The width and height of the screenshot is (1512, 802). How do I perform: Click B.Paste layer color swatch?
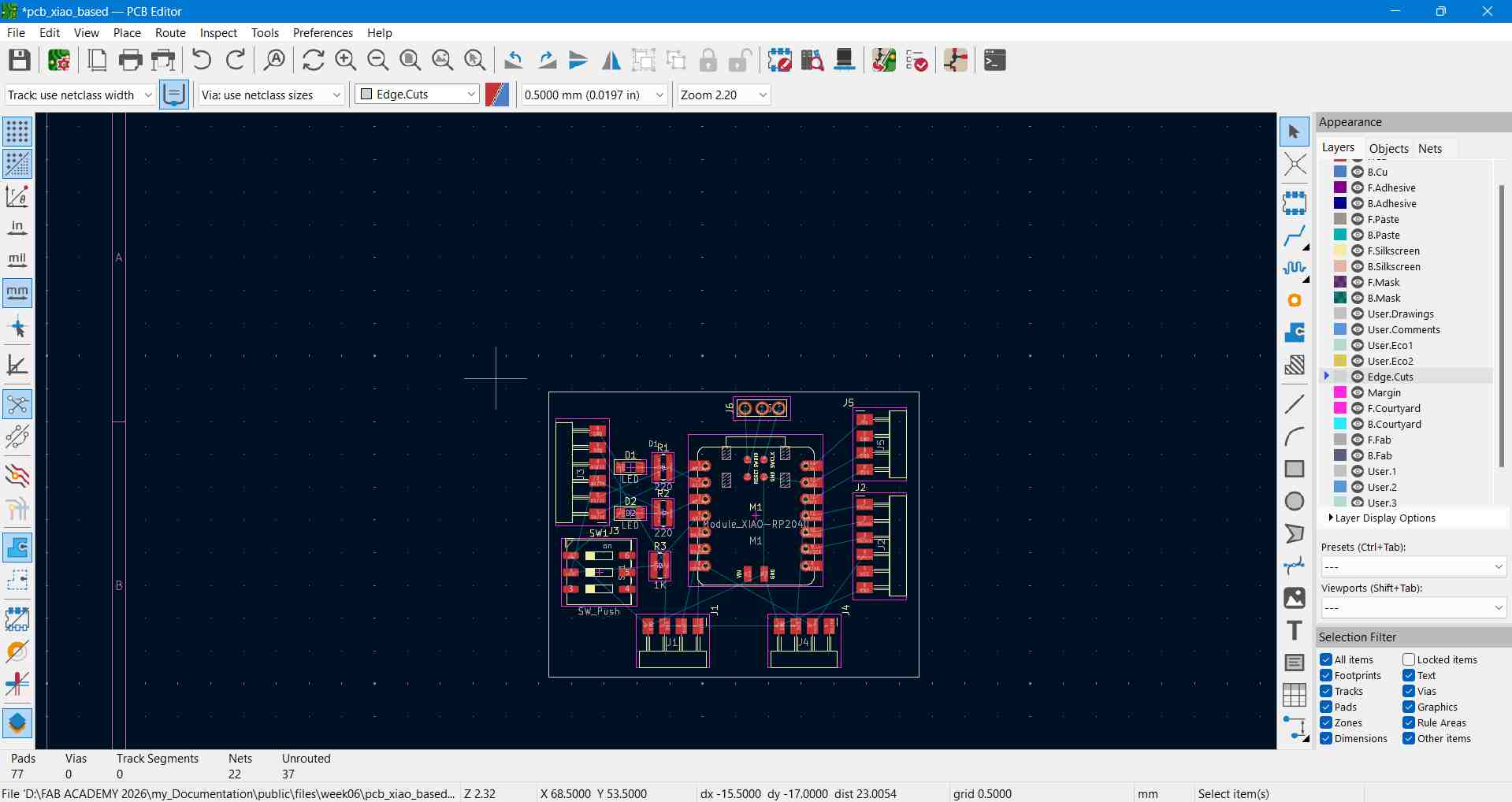[x=1339, y=235]
